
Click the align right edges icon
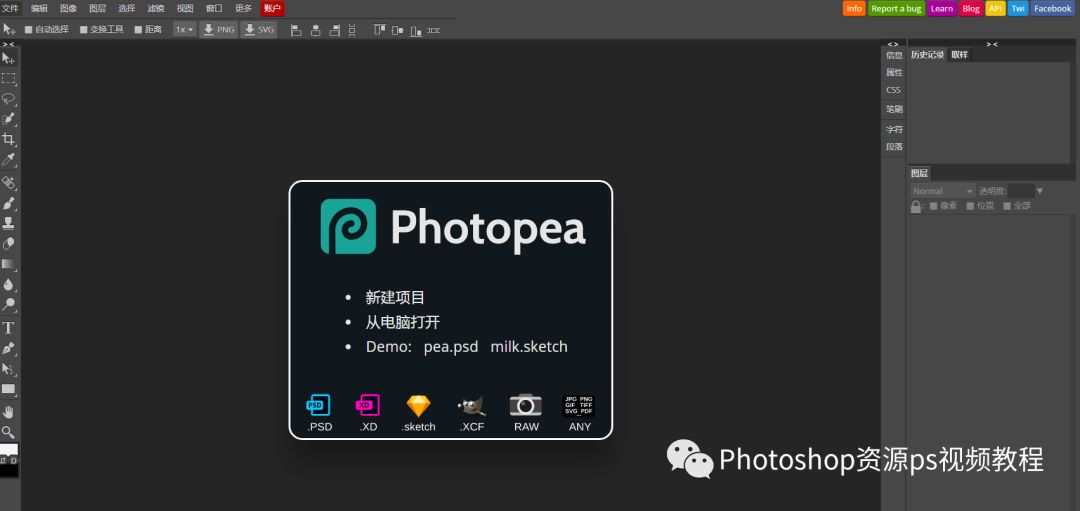click(335, 30)
